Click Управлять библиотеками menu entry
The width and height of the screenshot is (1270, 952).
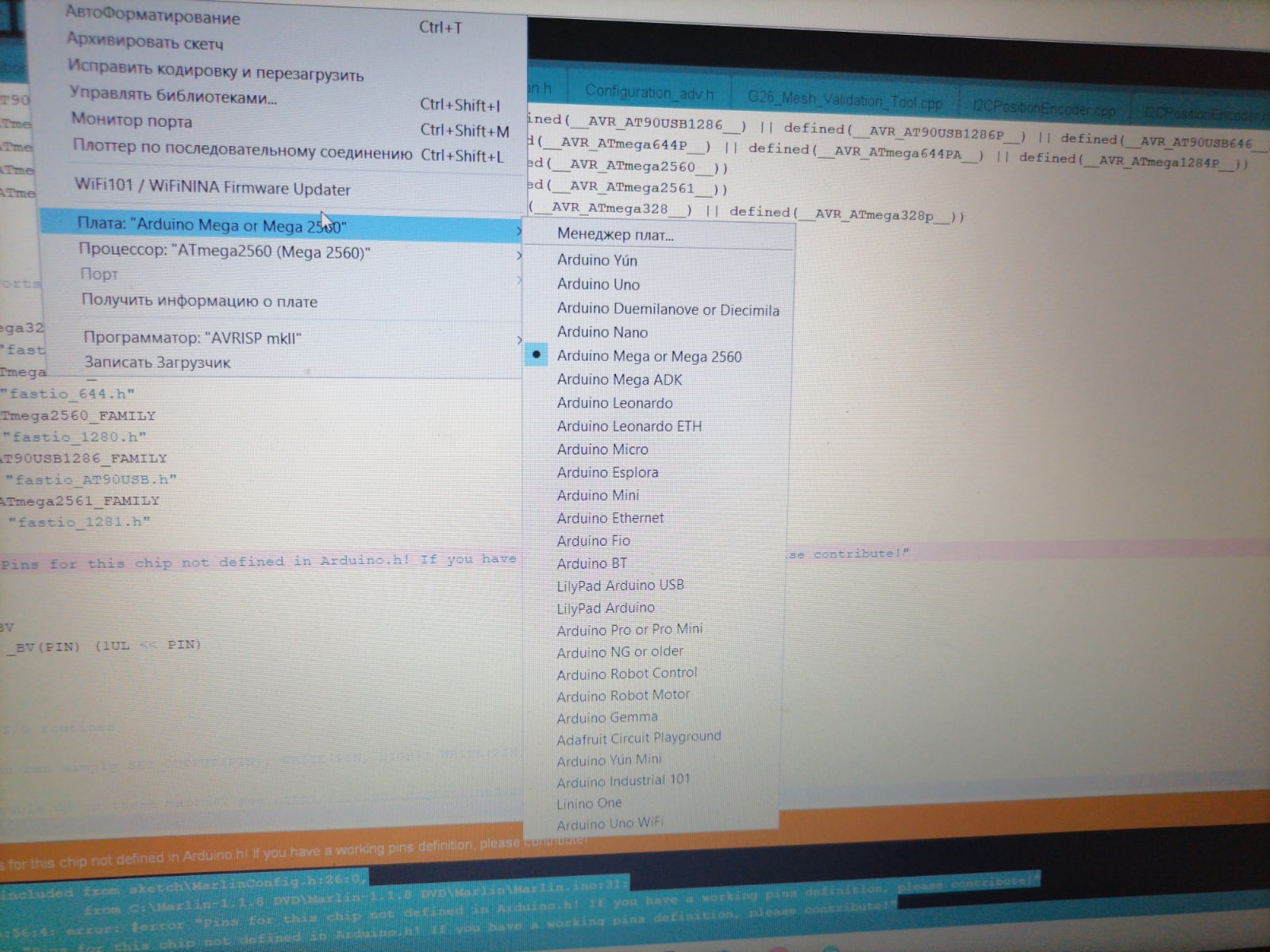pos(173,96)
